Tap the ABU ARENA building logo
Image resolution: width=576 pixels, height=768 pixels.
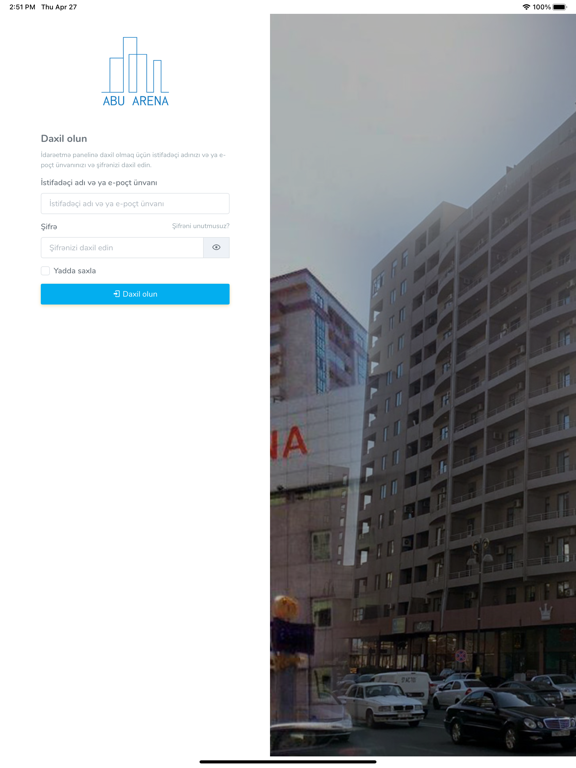(135, 72)
